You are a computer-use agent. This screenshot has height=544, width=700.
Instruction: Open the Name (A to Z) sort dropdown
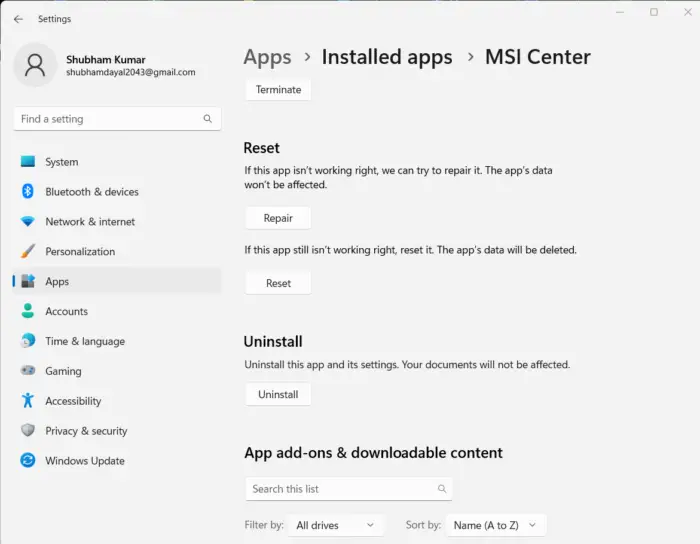[496, 525]
